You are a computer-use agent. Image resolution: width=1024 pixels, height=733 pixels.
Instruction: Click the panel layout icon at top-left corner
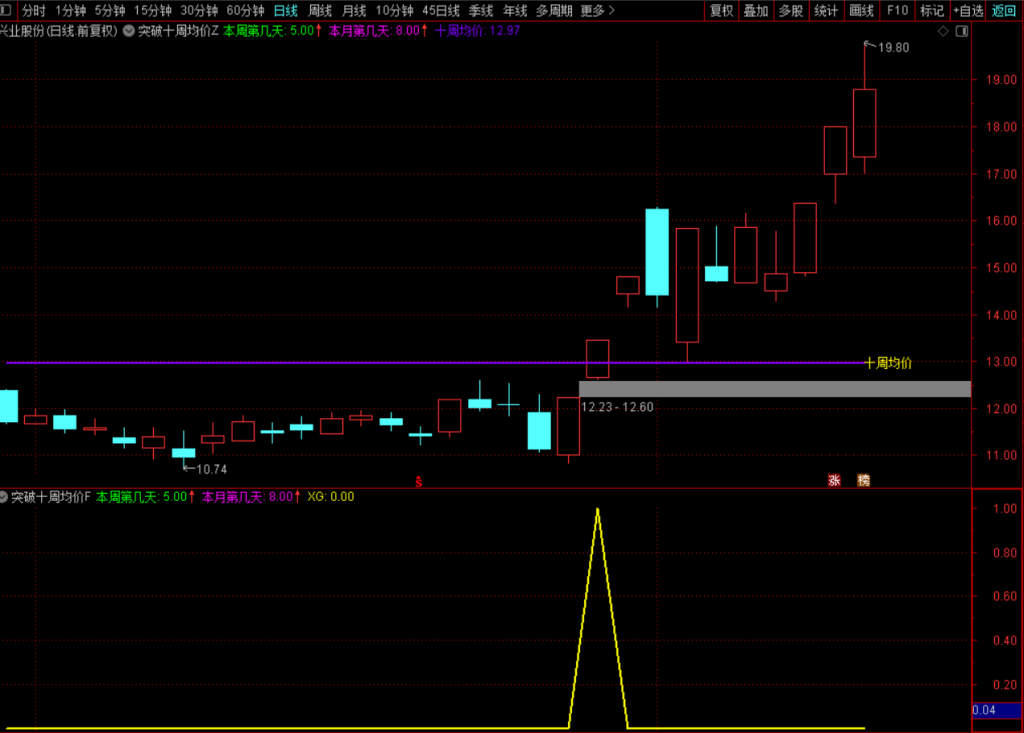6,10
